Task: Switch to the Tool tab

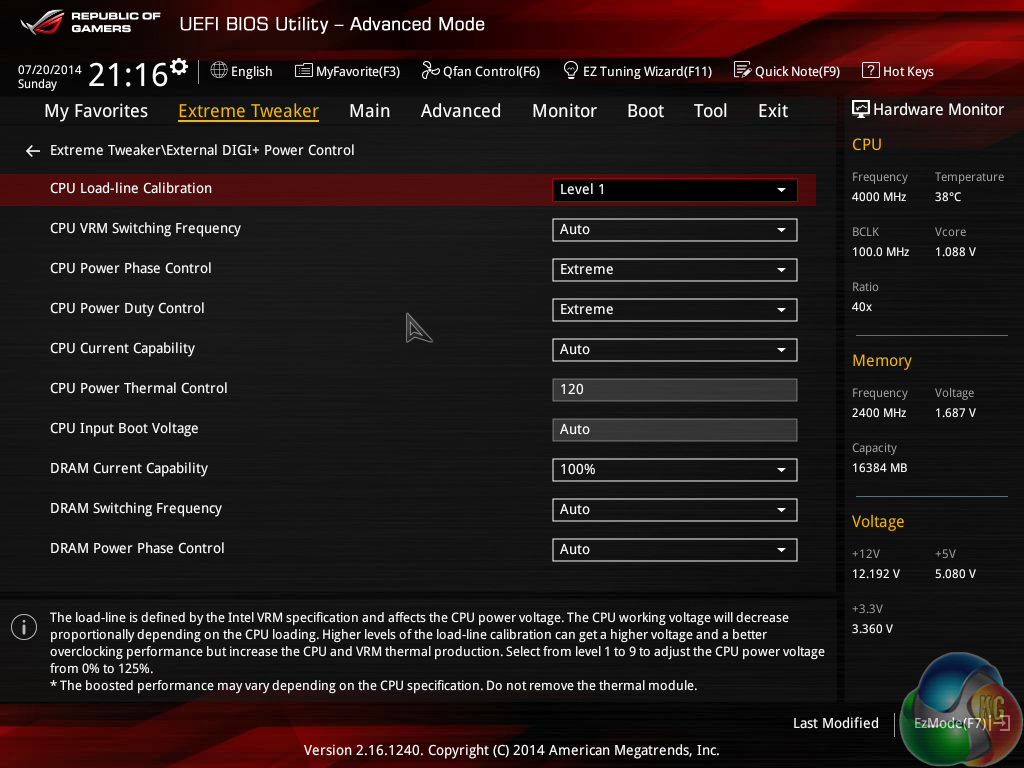Action: point(710,111)
